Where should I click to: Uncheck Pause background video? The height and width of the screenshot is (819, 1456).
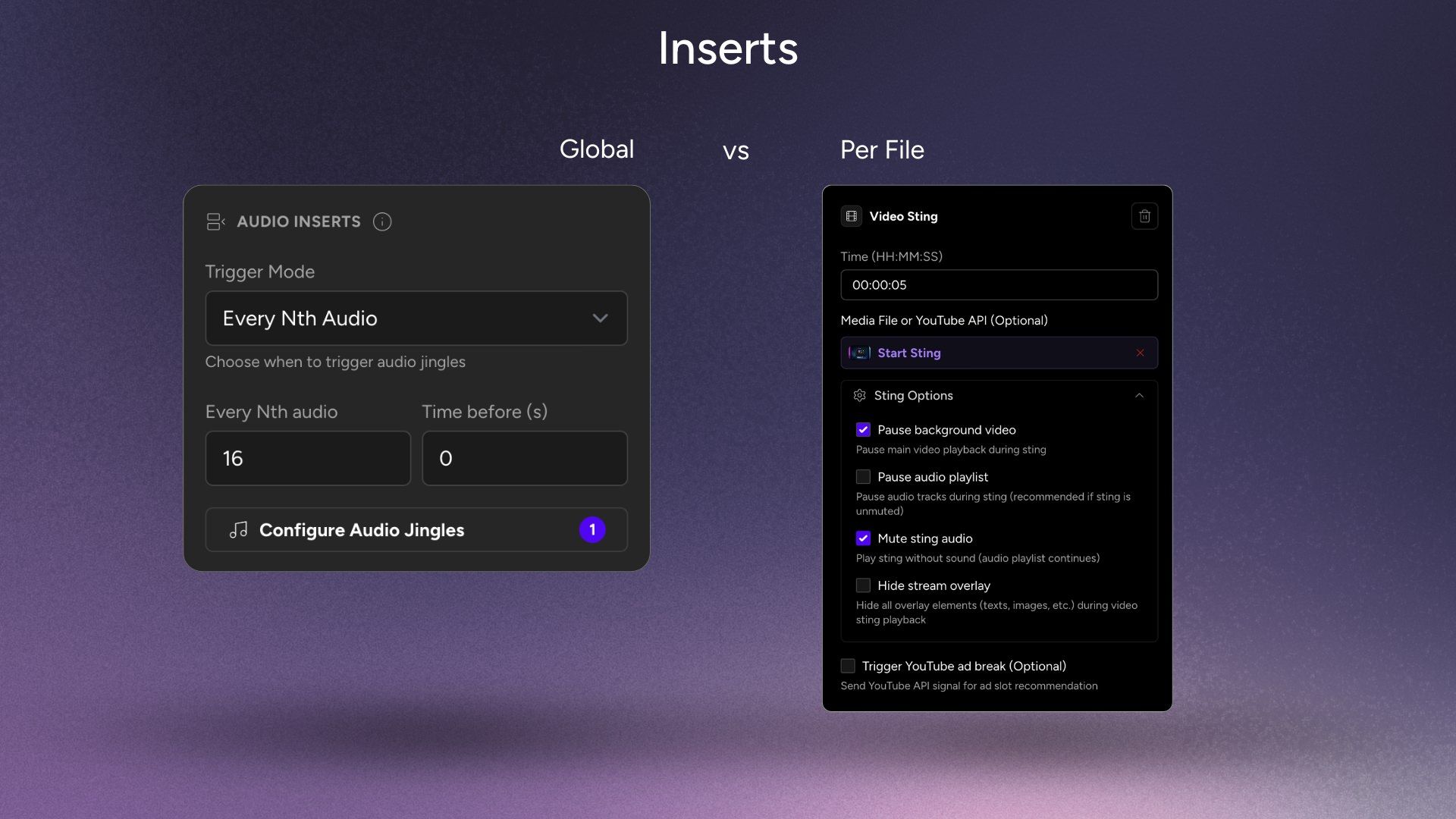tap(863, 430)
